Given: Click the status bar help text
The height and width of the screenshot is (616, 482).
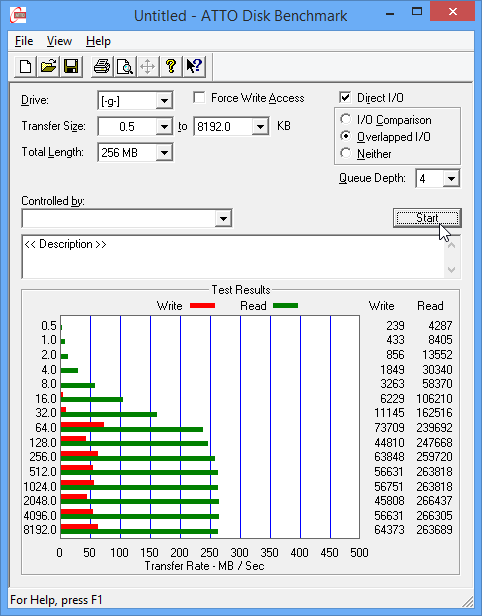Looking at the screenshot, I should [x=56, y=600].
